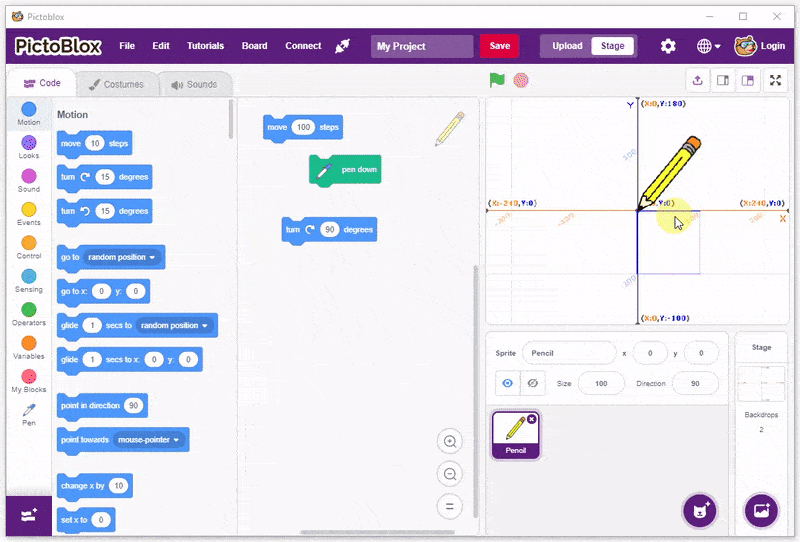Reset workspace zoom to default
800x542 pixels.
click(449, 507)
